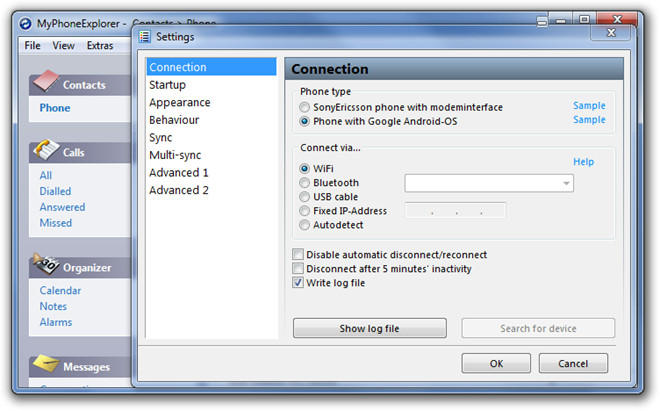Open Dialled calls in sidebar
Screen dimensions: 660x411
coord(55,191)
